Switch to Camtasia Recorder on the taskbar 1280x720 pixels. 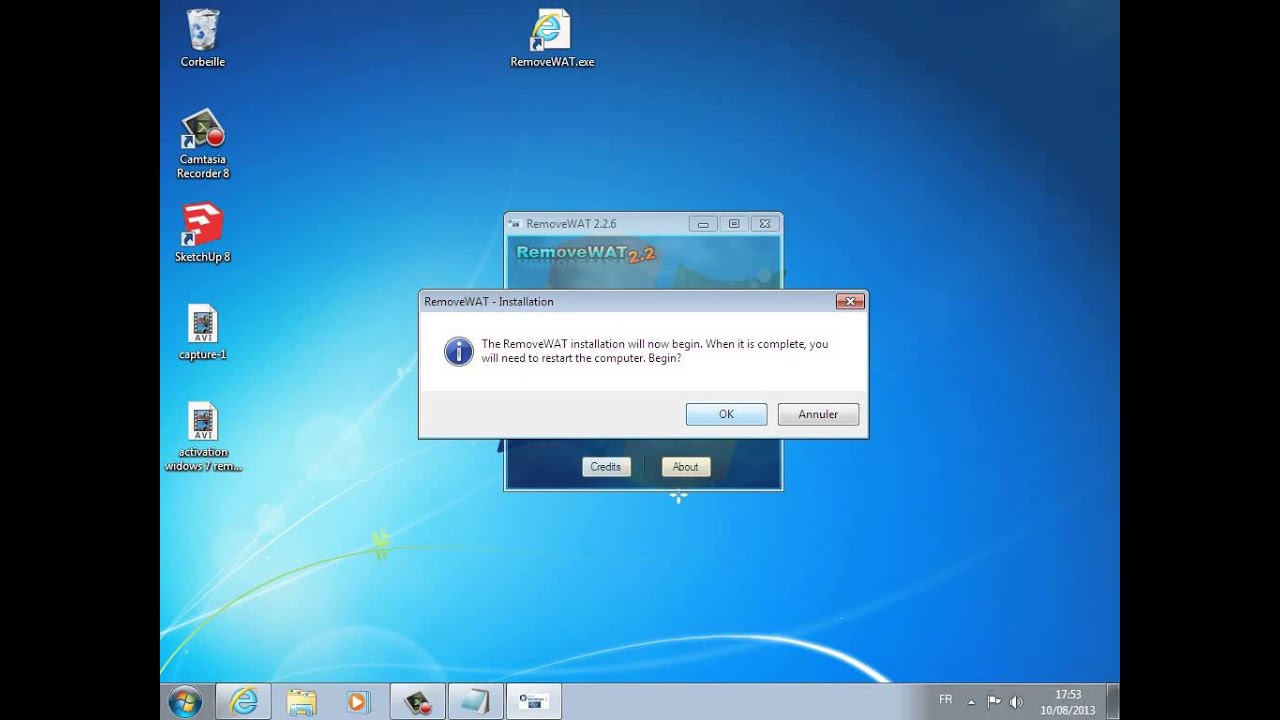[417, 701]
